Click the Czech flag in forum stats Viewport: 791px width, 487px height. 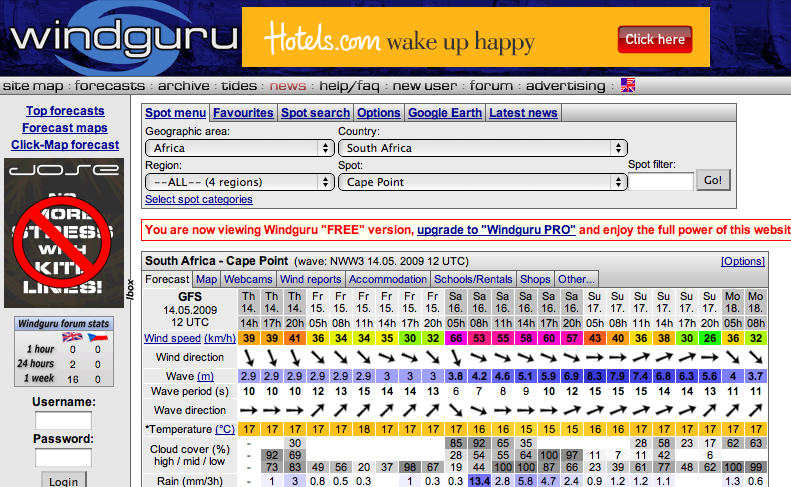point(98,337)
